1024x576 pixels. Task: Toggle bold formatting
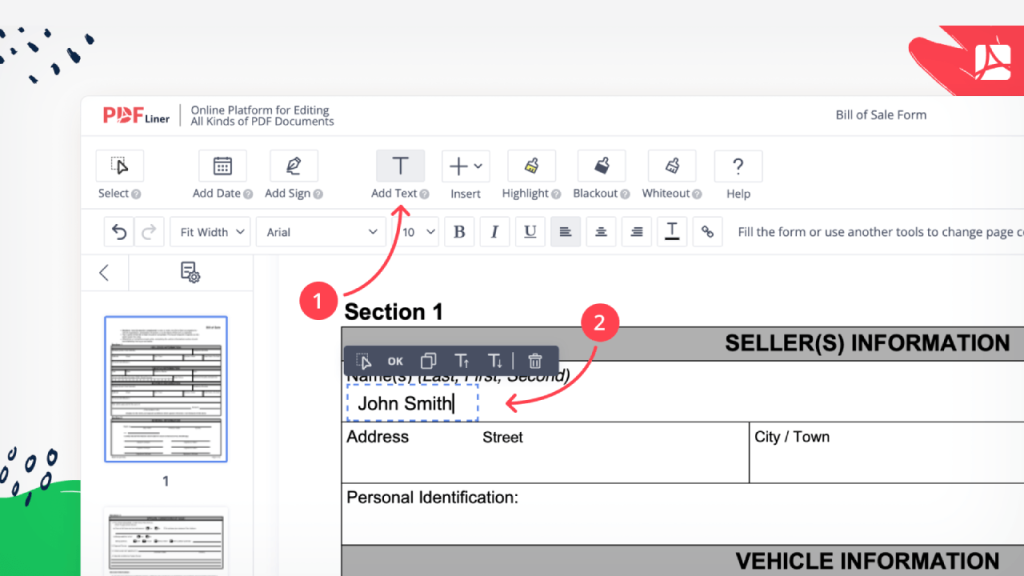coord(459,232)
